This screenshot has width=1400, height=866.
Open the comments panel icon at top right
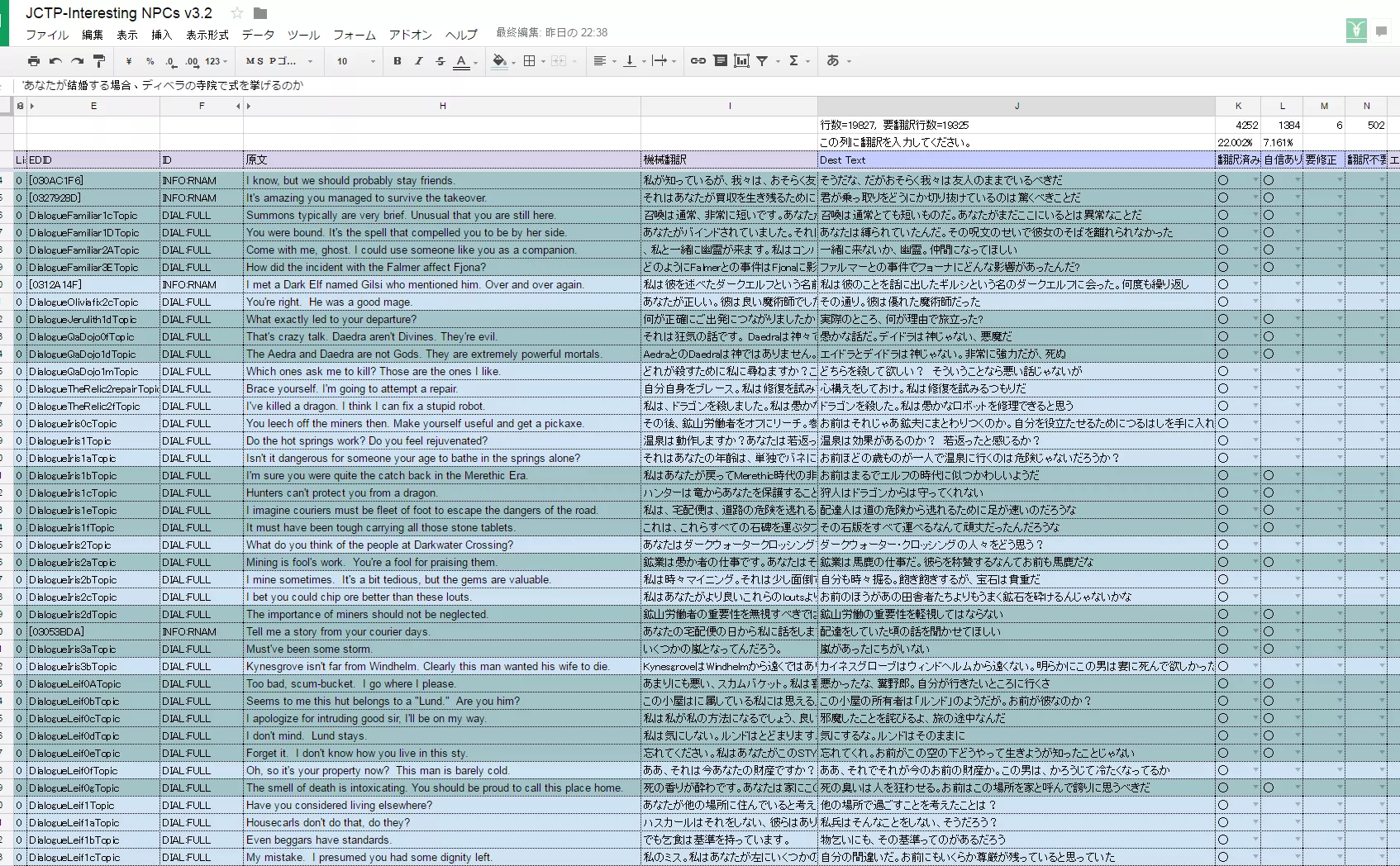tap(1382, 31)
